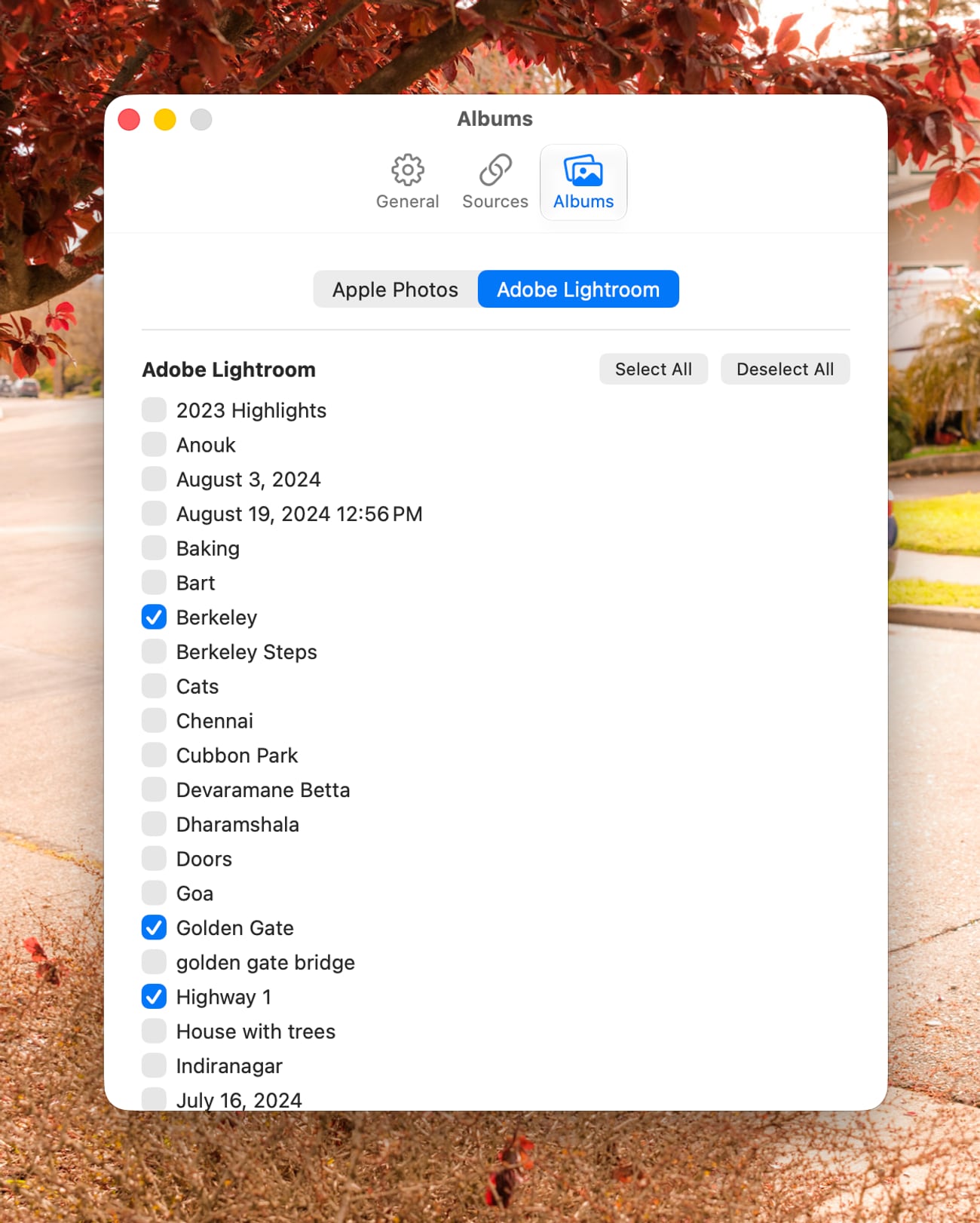The image size is (980, 1223).
Task: Enable the lowercase golden gate bridge checkbox
Action: click(155, 962)
